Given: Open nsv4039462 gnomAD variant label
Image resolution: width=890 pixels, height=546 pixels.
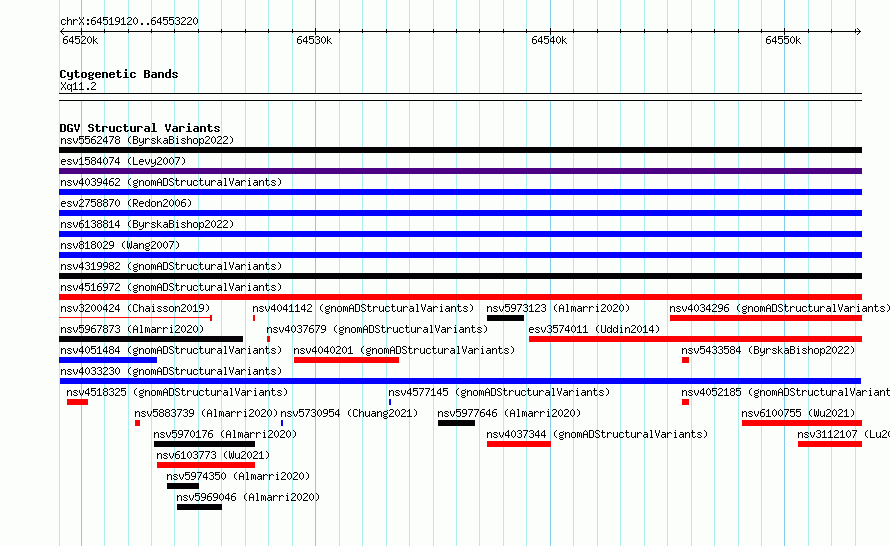Looking at the screenshot, I should point(171,182).
